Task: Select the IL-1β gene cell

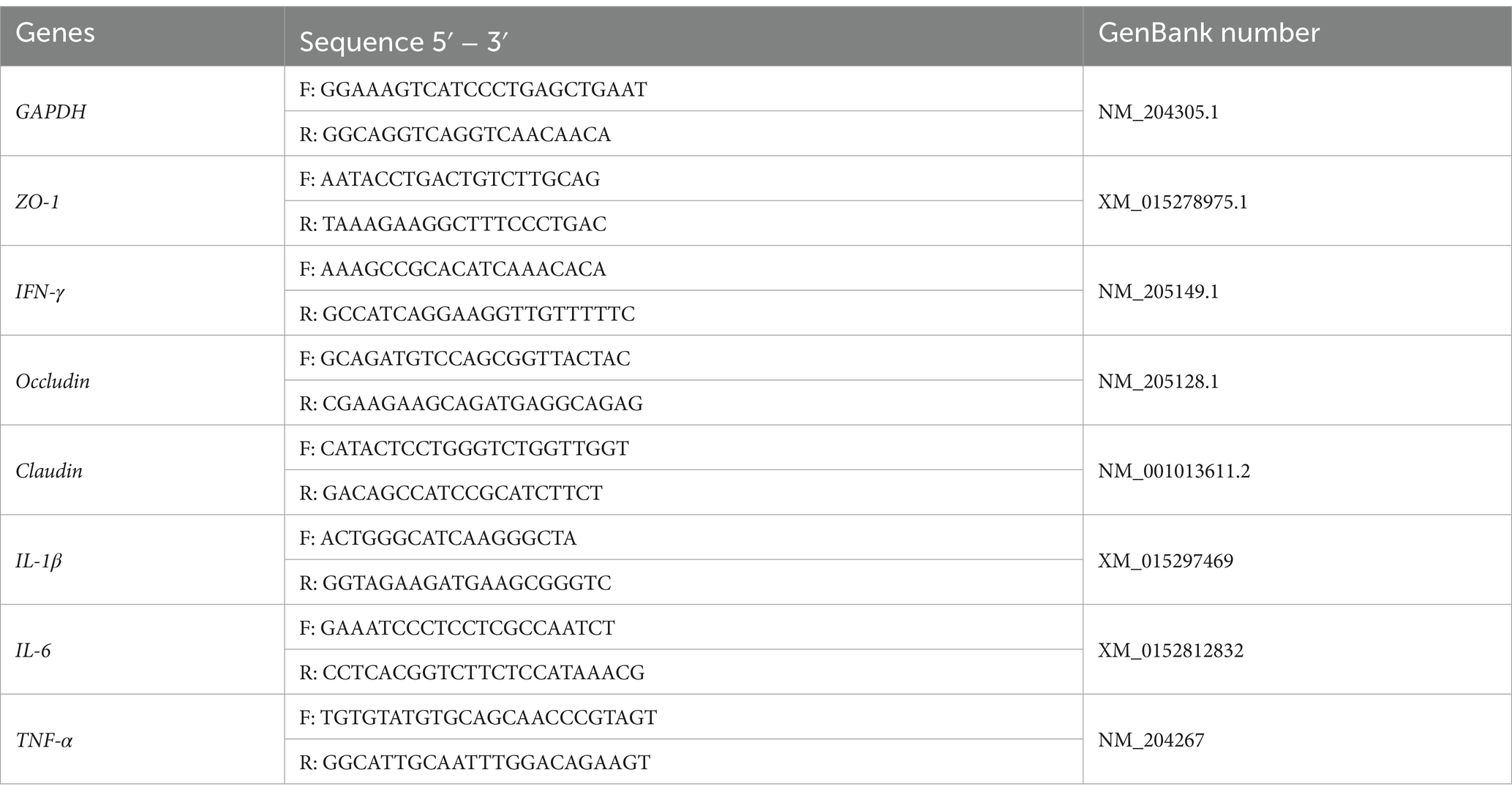Action: 142,560
